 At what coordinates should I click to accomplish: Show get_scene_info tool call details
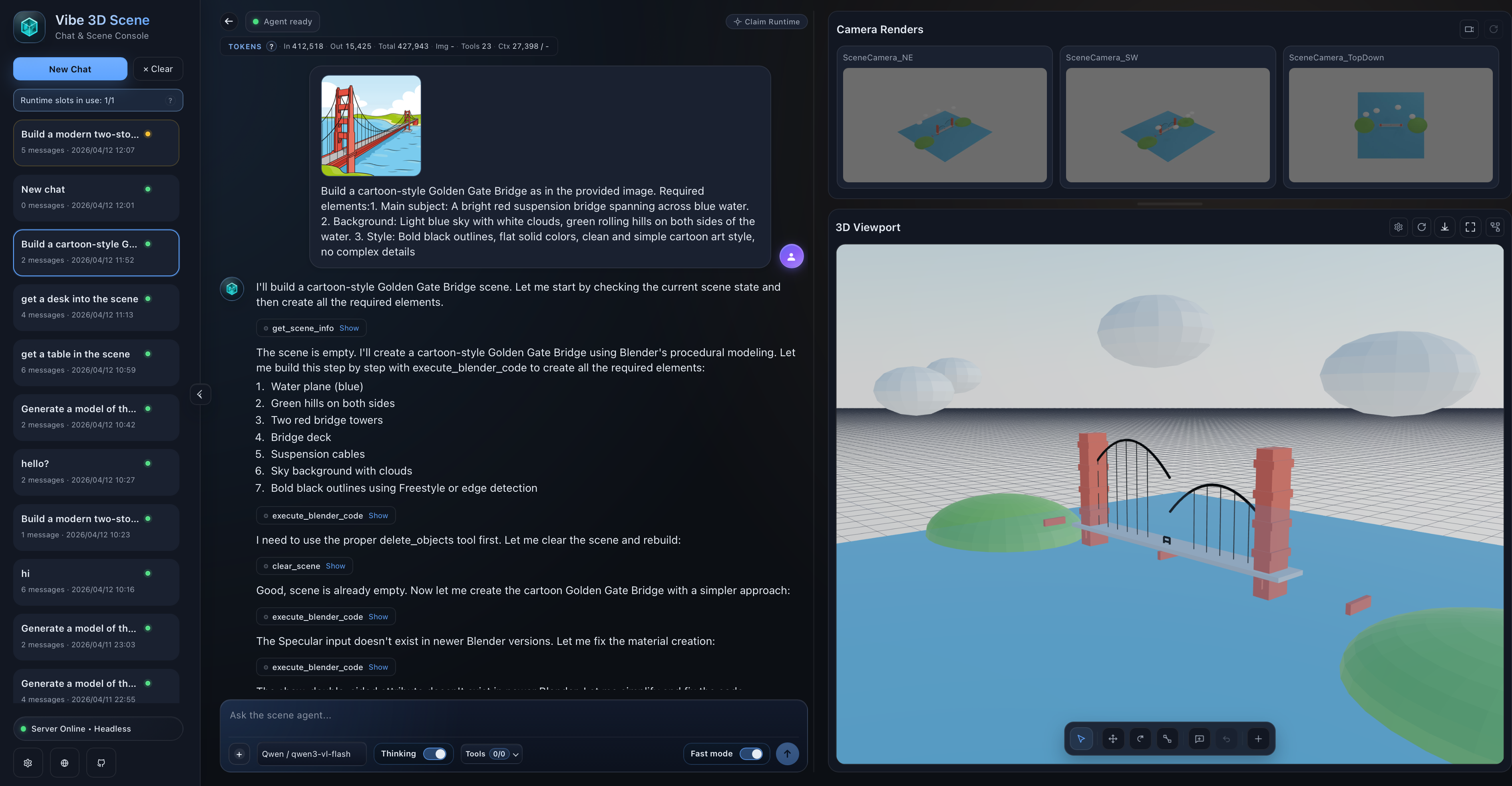(x=349, y=328)
